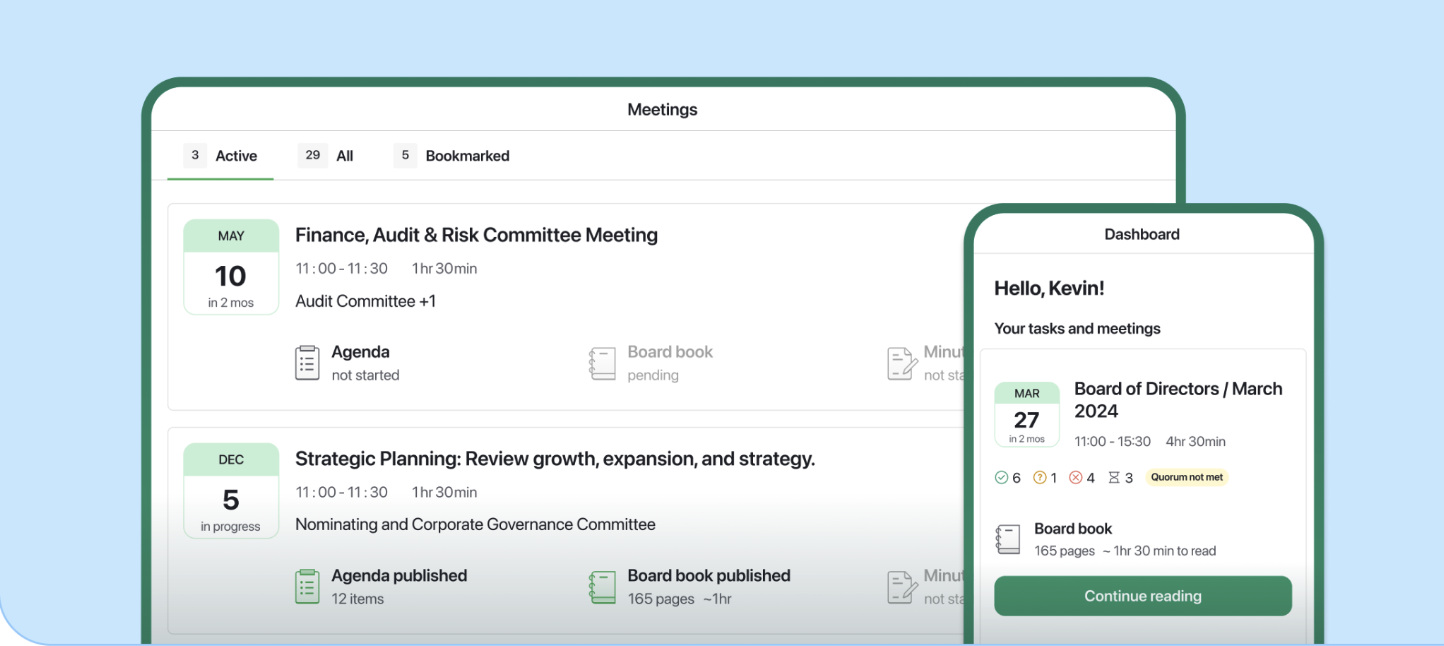This screenshot has height=646, width=1444.
Task: Click the green accepted checkmark count icon
Action: 1001,478
